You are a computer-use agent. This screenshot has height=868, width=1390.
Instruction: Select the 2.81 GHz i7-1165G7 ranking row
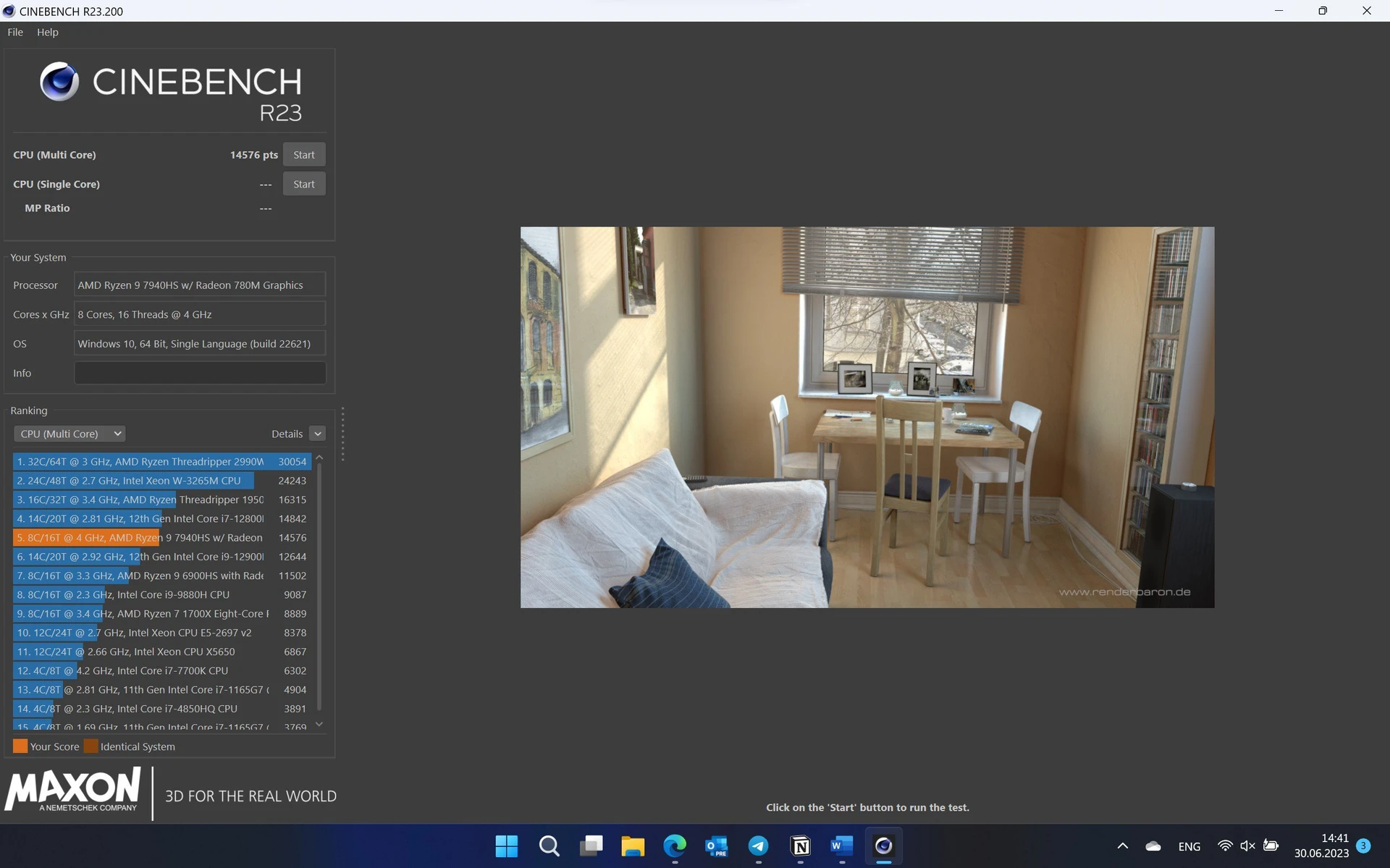pyautogui.click(x=162, y=690)
